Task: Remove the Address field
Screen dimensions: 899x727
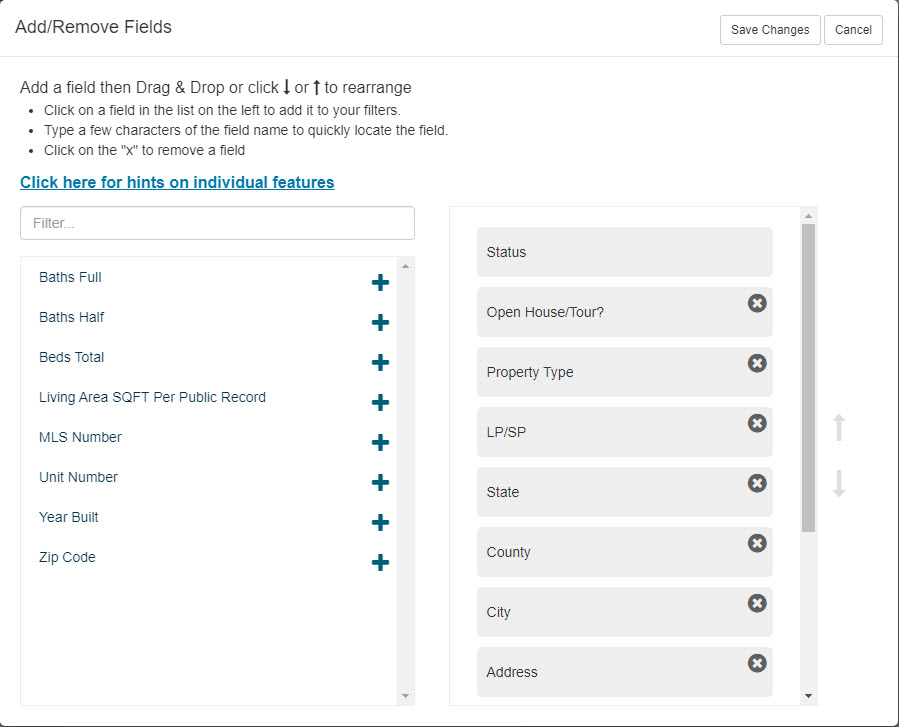Action: pos(757,663)
